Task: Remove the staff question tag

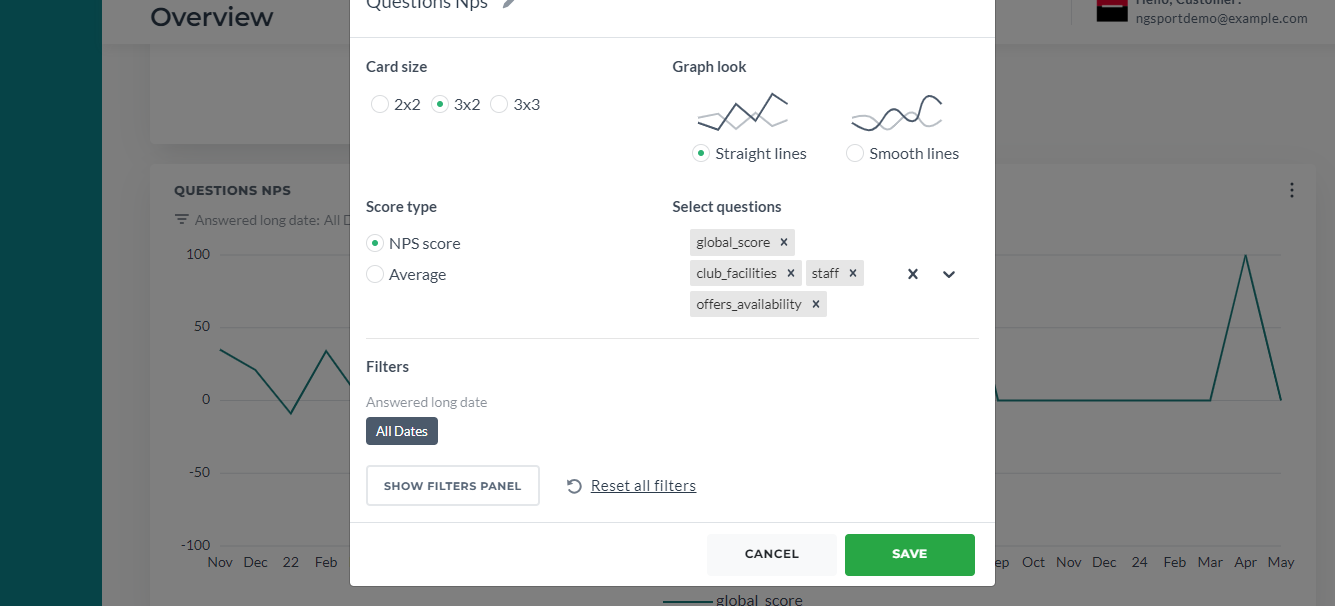Action: tap(853, 273)
